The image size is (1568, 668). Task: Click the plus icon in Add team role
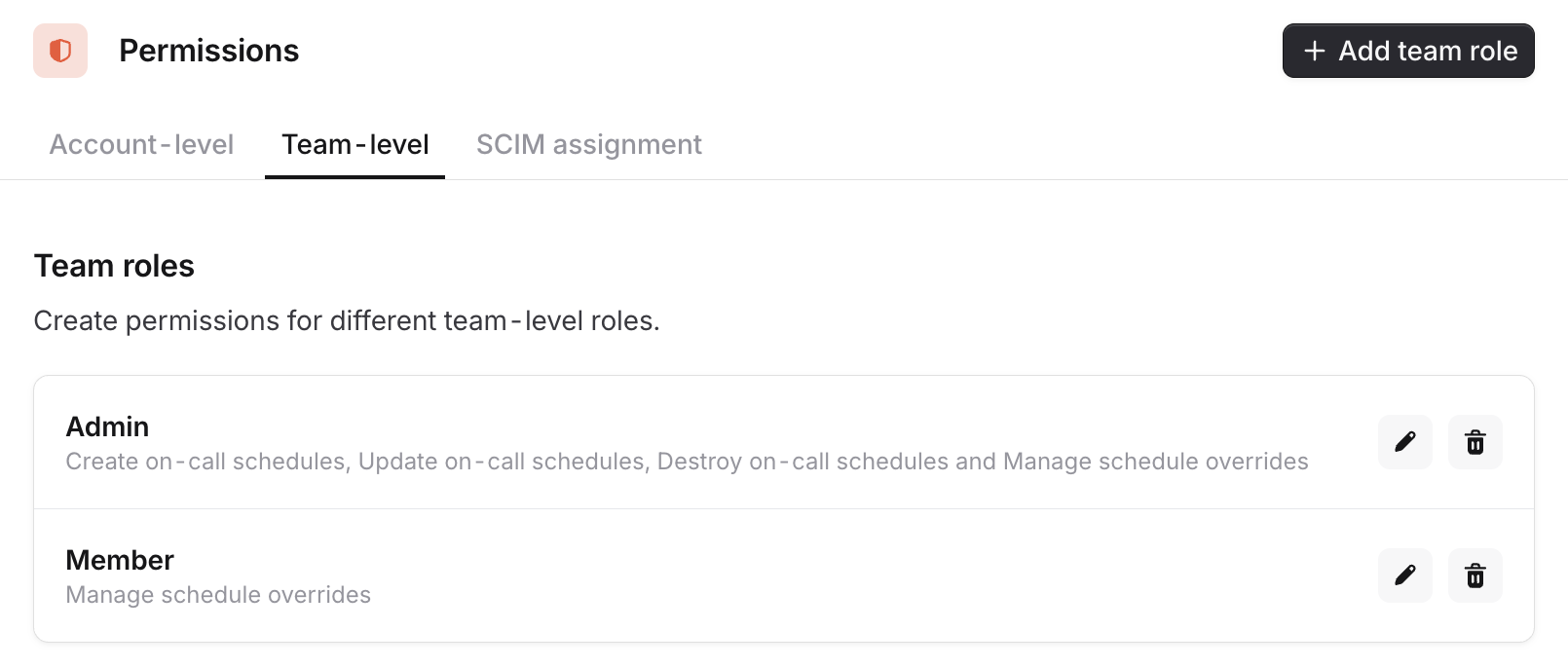(1314, 51)
